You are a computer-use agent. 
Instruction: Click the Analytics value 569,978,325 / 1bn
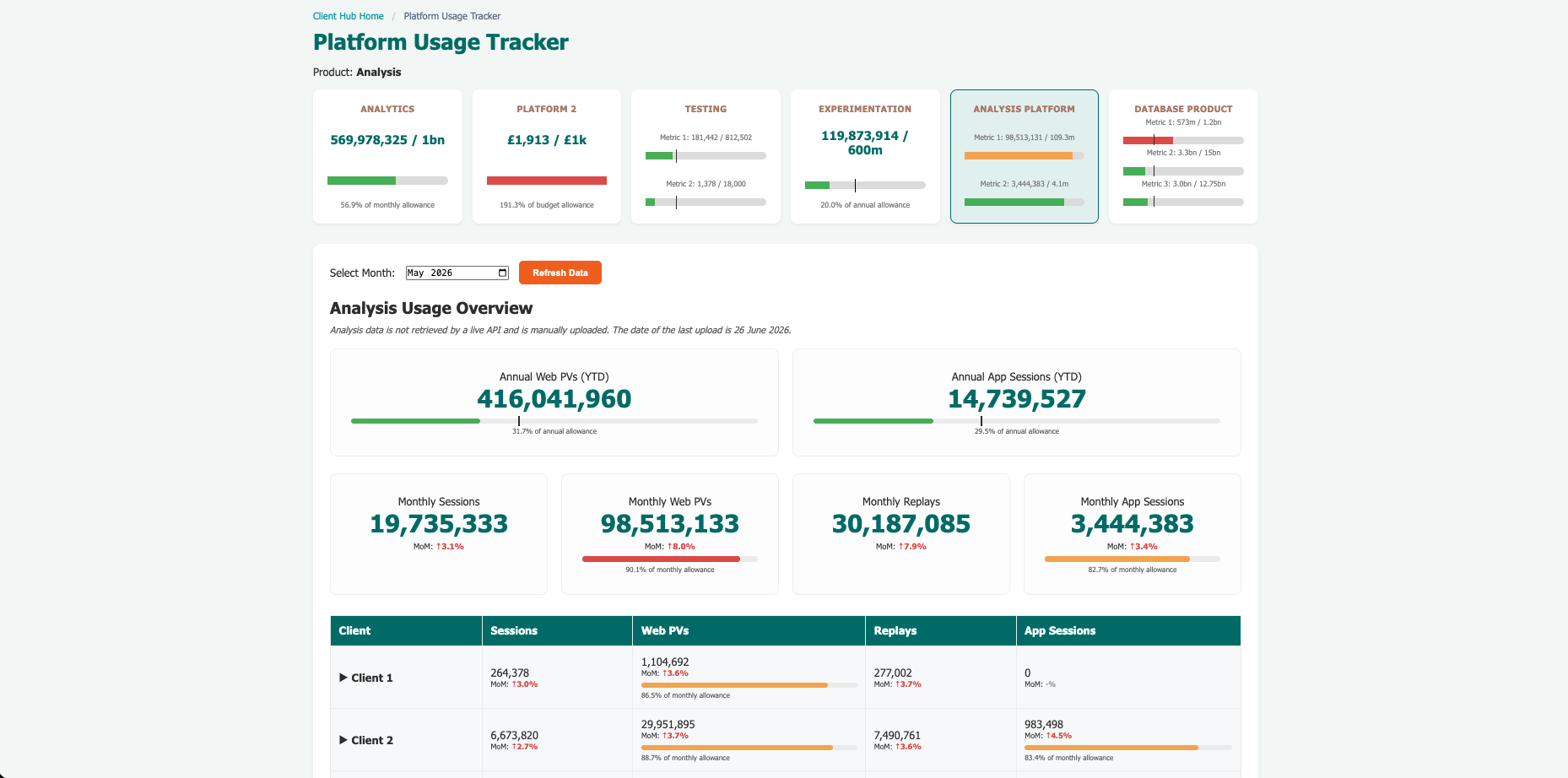[x=387, y=140]
